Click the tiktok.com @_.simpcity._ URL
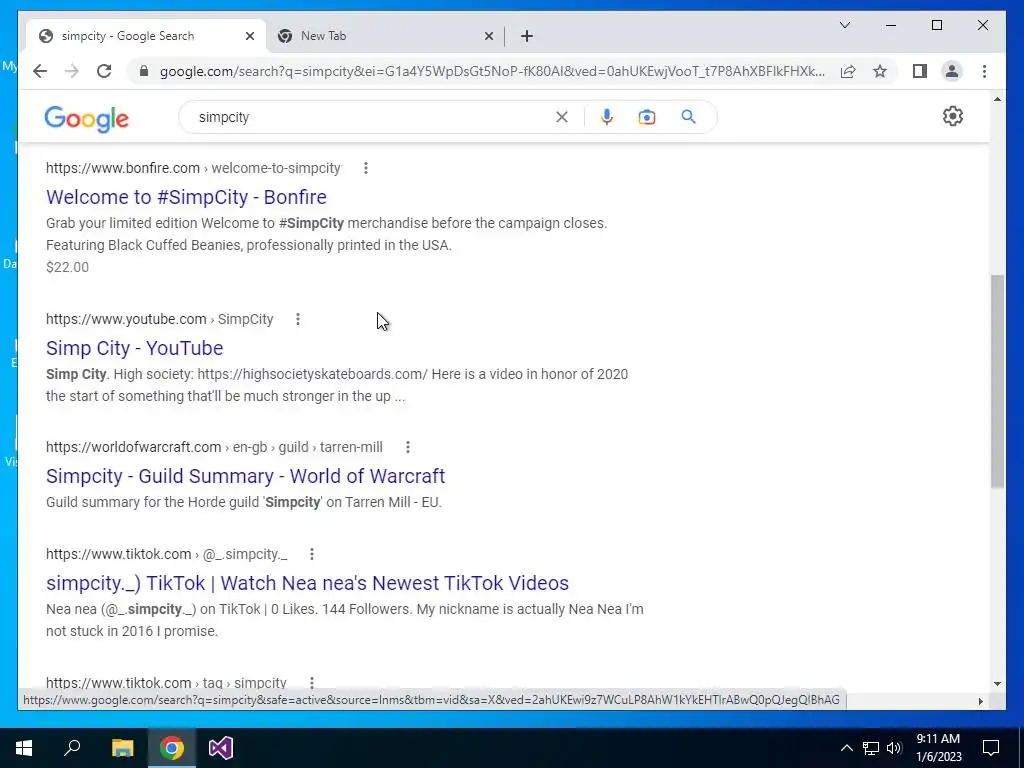The image size is (1024, 768). coord(167,554)
